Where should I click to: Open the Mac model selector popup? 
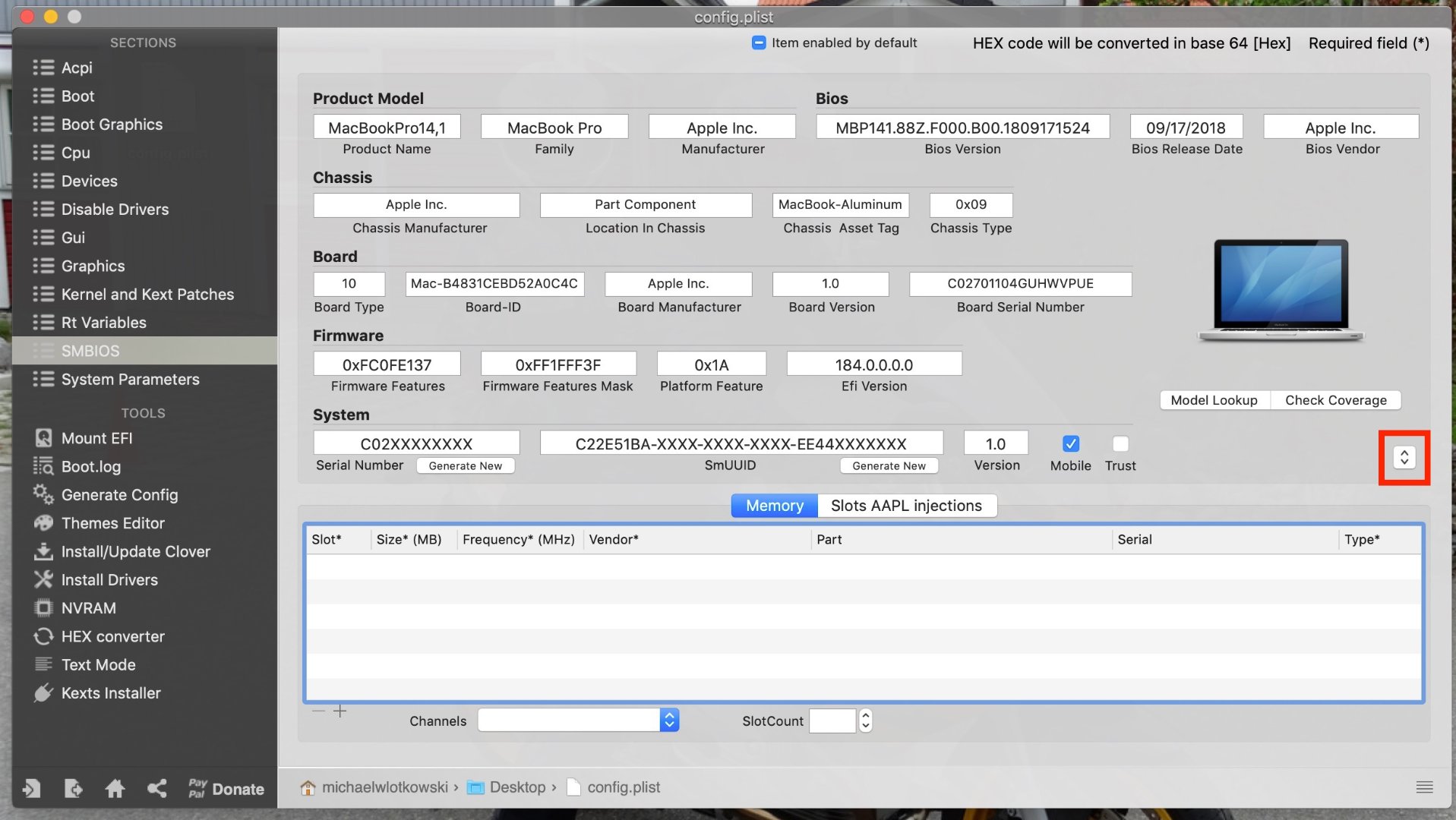tap(1404, 457)
